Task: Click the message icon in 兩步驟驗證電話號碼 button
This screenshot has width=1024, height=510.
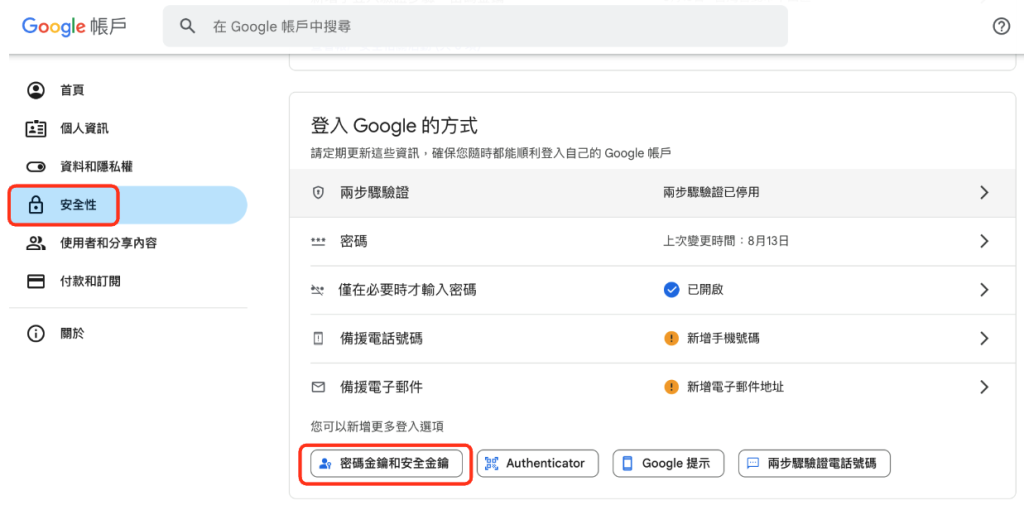Action: [753, 464]
